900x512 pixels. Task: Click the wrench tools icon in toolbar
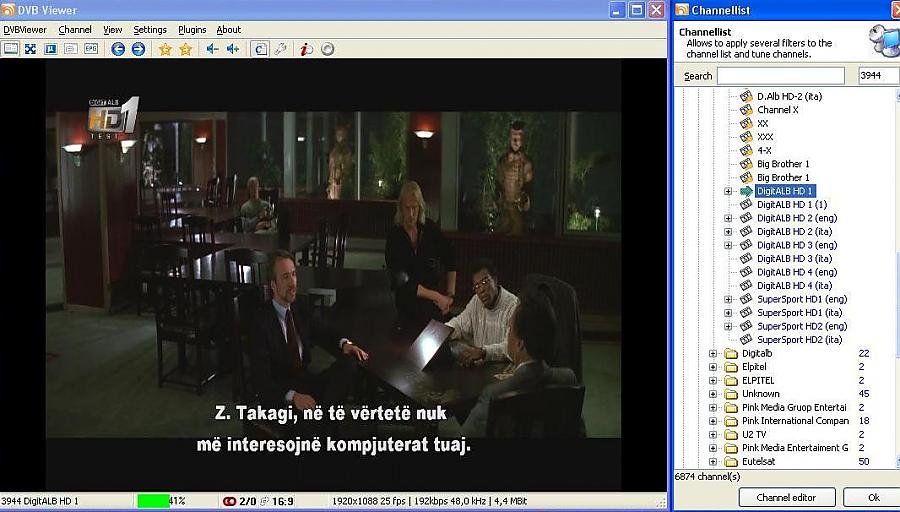281,49
